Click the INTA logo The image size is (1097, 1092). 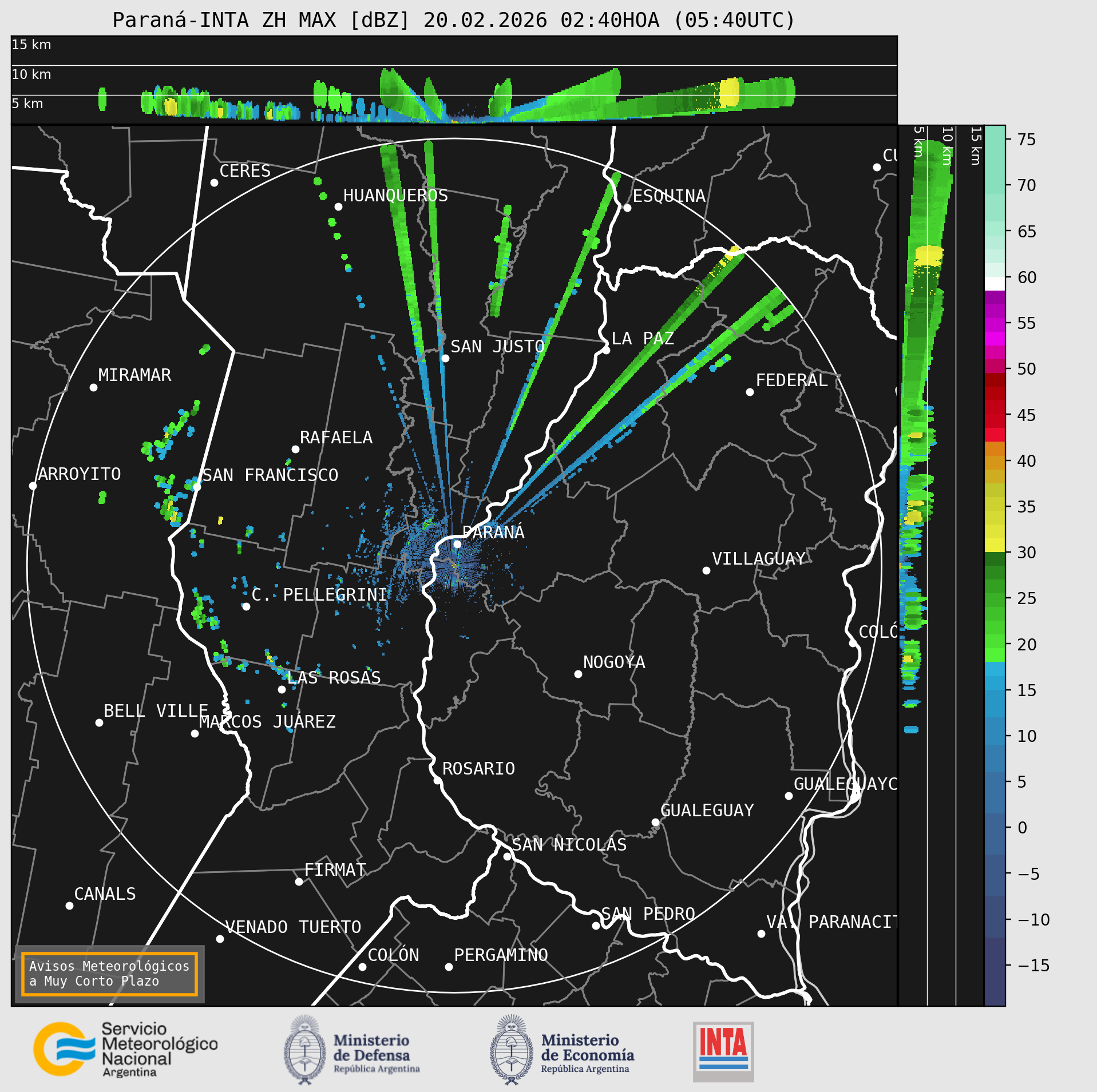723,1051
